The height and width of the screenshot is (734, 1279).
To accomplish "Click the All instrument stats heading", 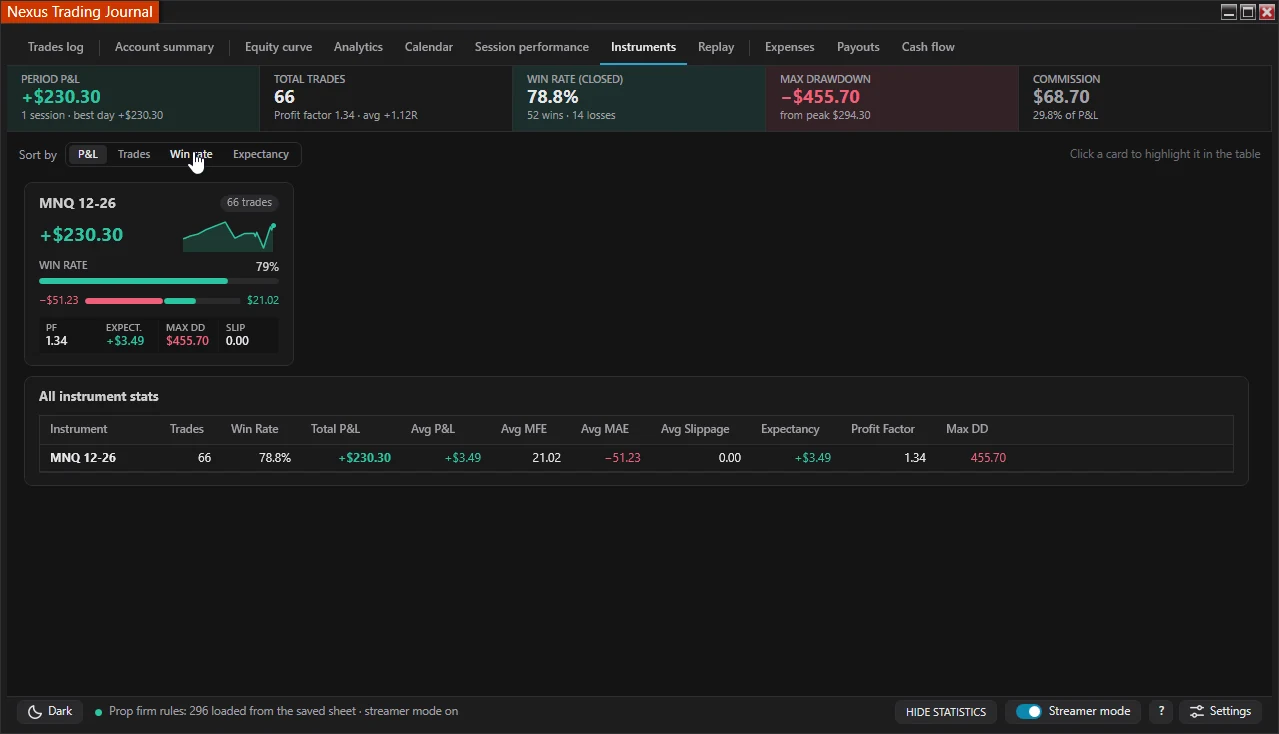I will [99, 397].
